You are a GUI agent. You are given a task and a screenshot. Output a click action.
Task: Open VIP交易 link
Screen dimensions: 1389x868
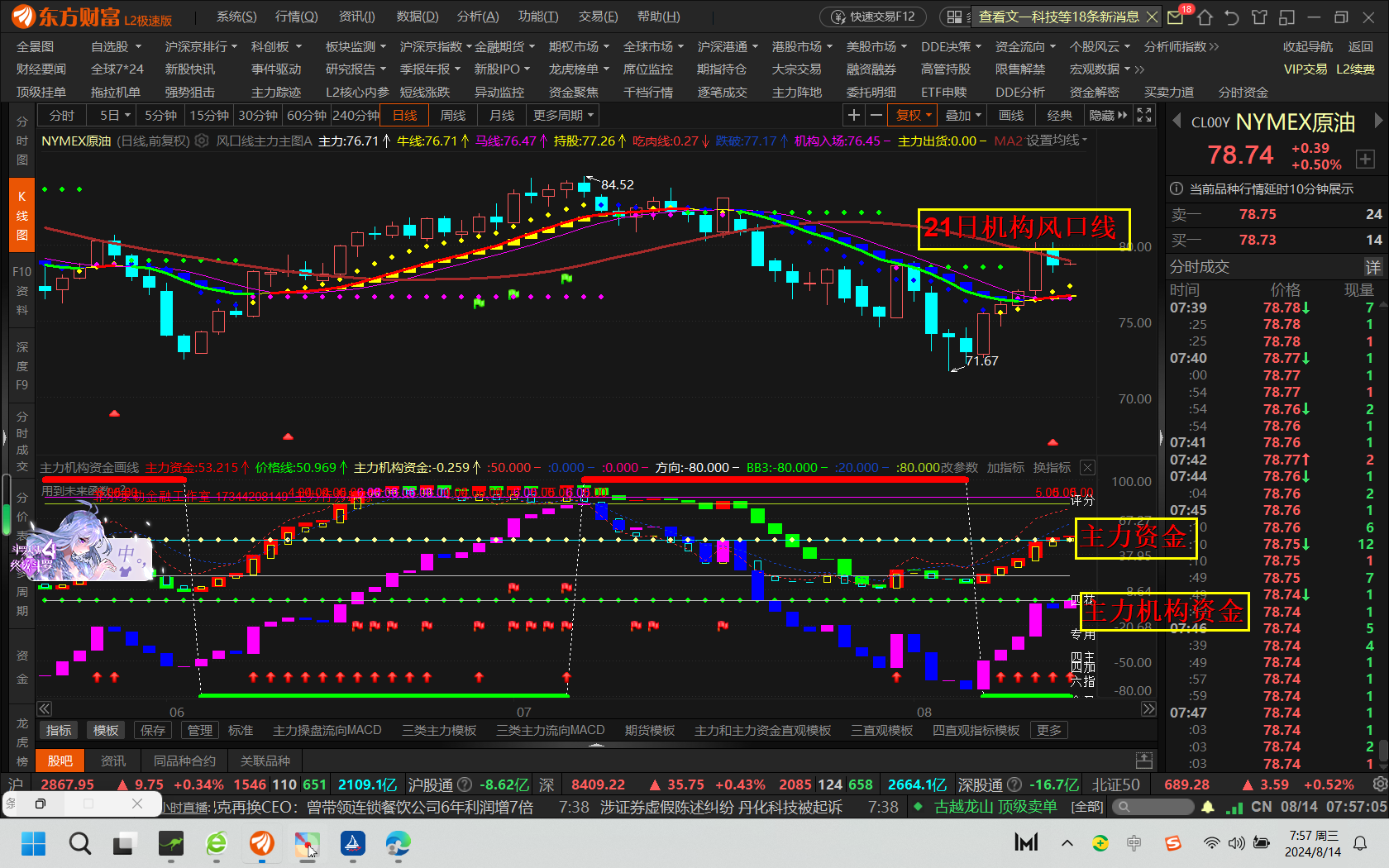[1305, 69]
